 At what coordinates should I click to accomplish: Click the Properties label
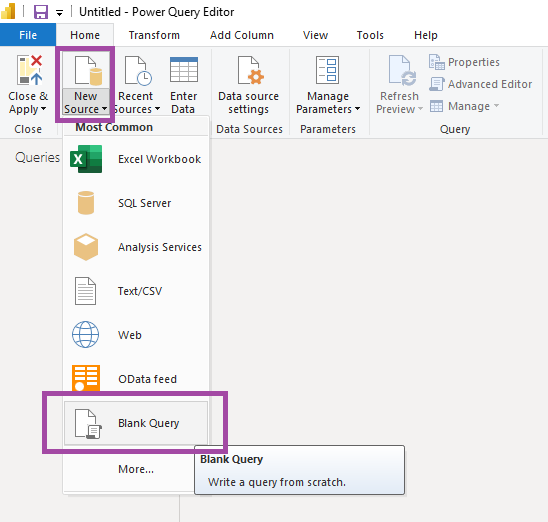(x=474, y=62)
